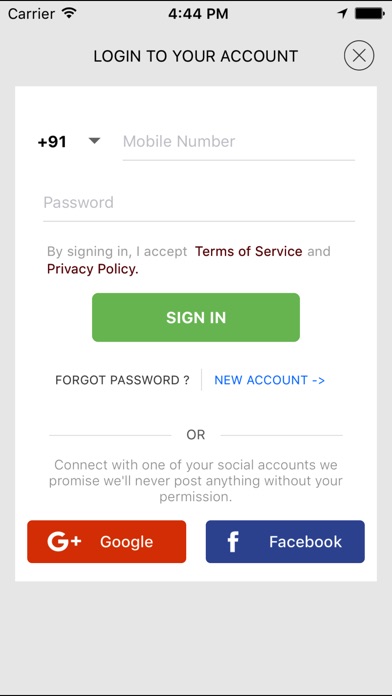Select the +91 country code
This screenshot has height=696, width=392.
tap(52, 142)
